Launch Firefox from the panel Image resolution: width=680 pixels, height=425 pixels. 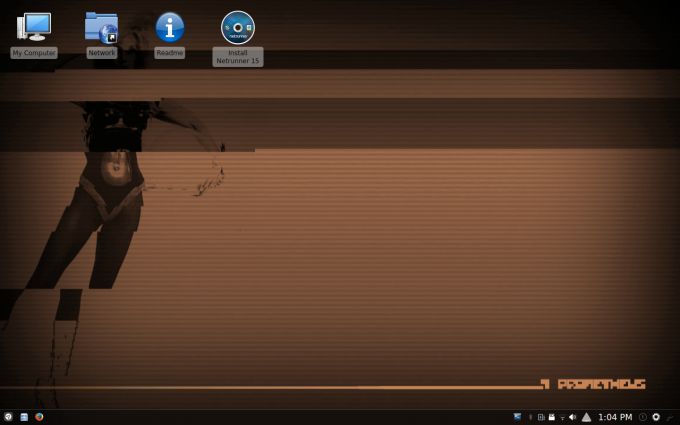pos(39,417)
